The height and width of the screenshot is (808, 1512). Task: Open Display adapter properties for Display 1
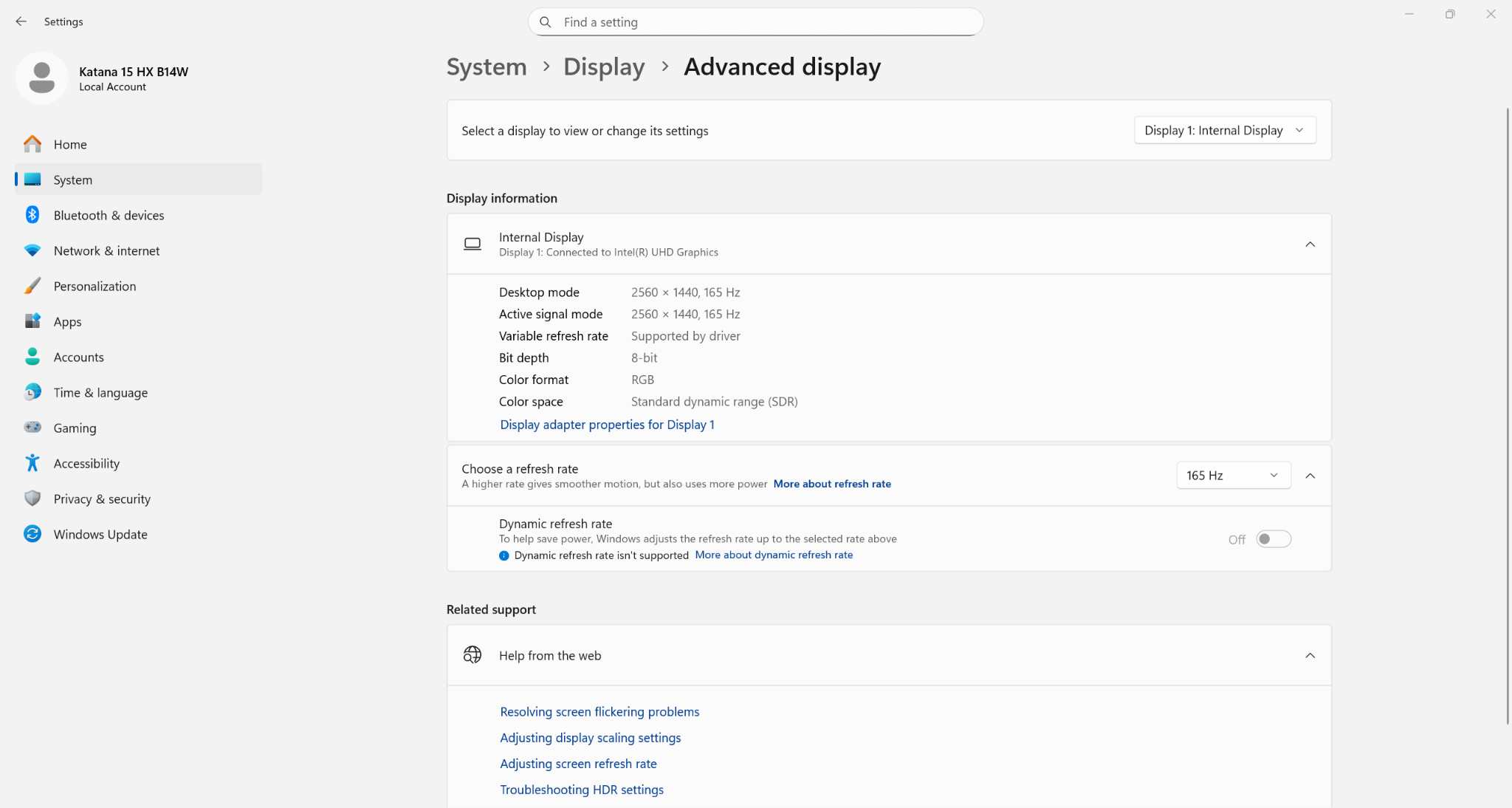tap(607, 425)
